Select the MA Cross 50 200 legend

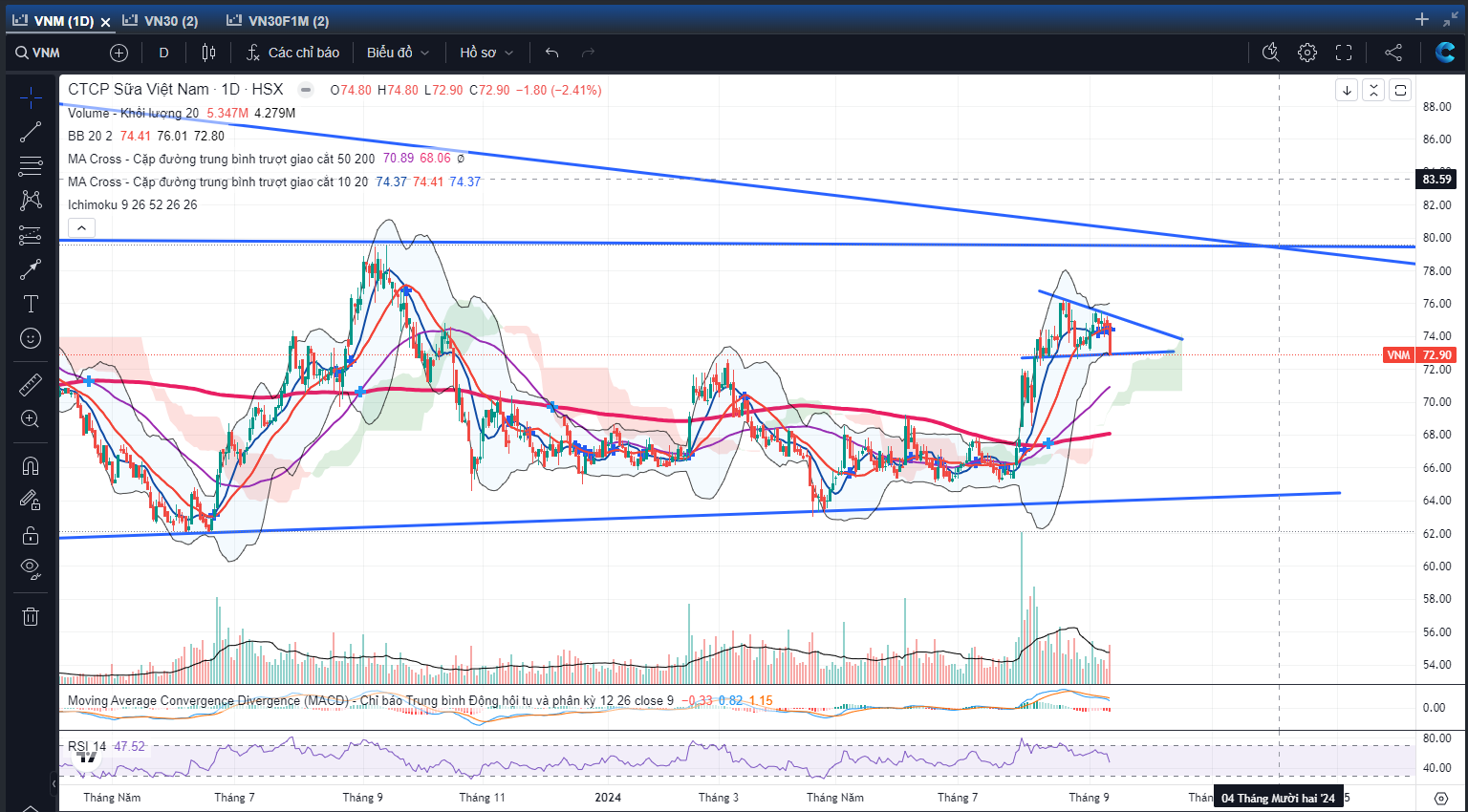tap(221, 159)
